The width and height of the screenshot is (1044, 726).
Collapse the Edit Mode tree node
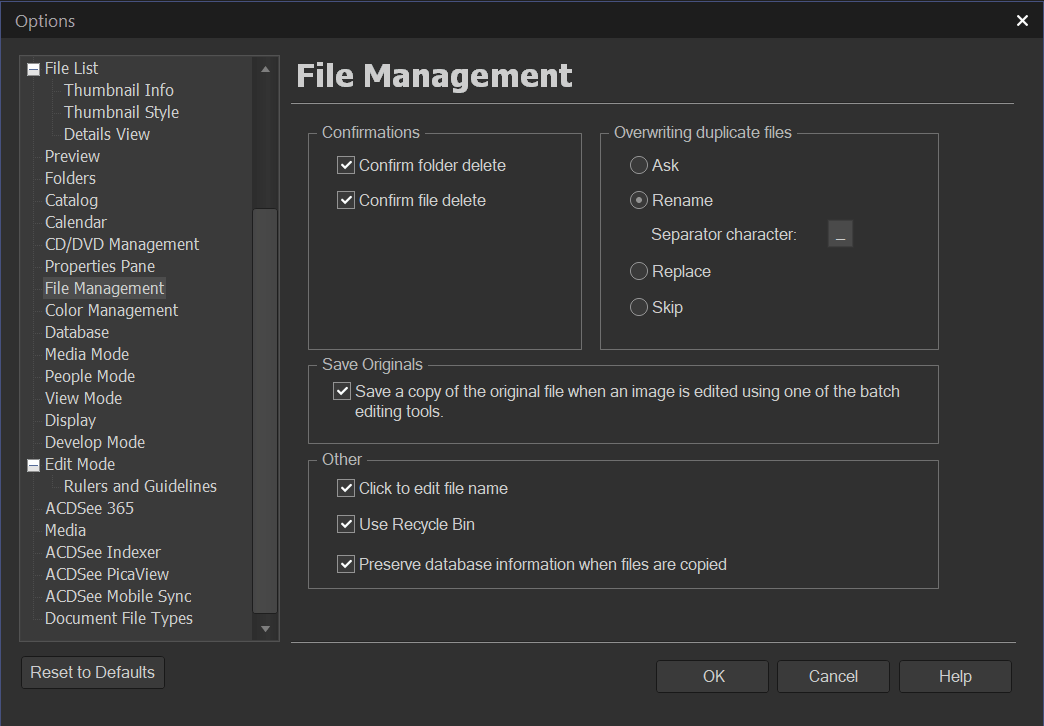click(33, 465)
